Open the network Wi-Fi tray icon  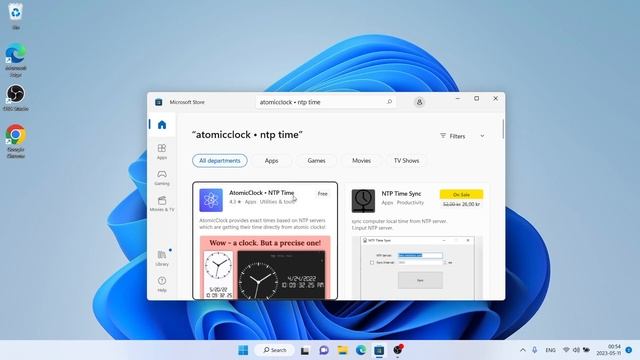tap(566, 350)
